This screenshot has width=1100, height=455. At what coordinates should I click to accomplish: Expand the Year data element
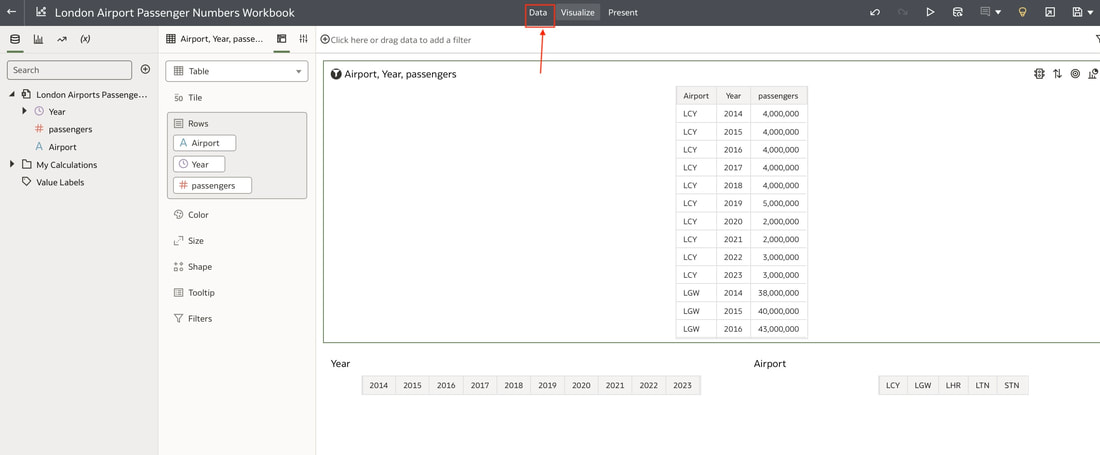pyautogui.click(x=24, y=111)
